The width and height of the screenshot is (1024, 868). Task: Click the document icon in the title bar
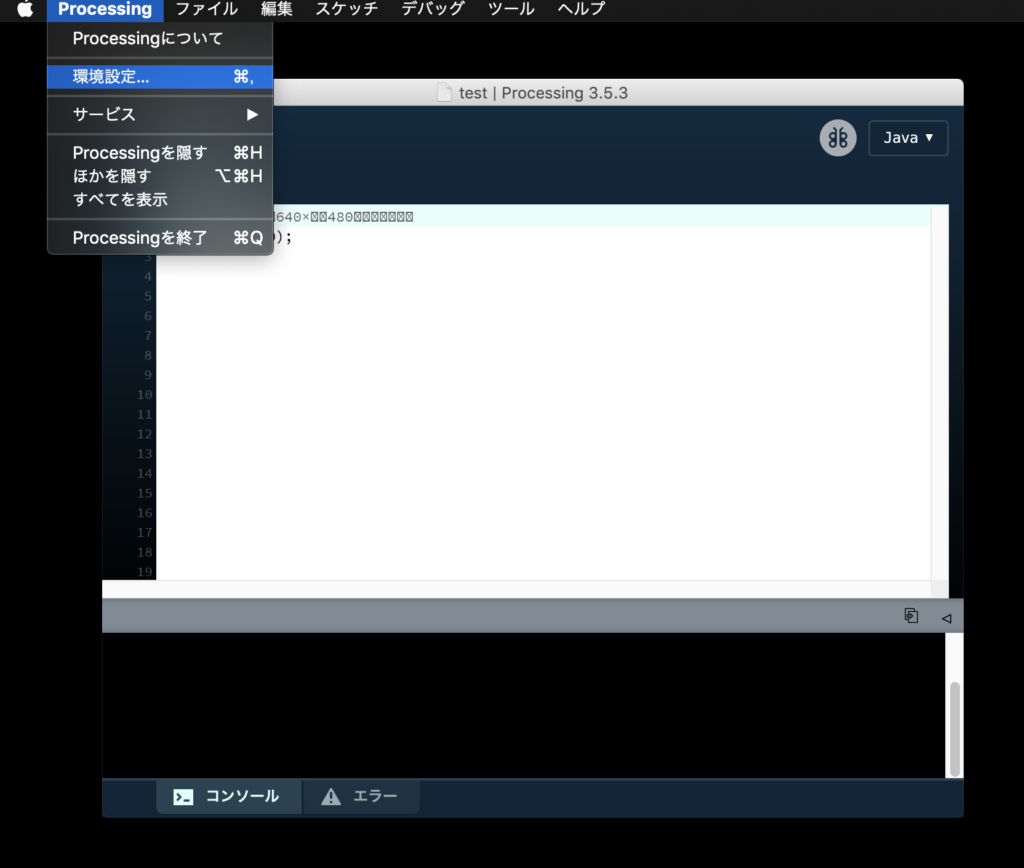tap(444, 93)
